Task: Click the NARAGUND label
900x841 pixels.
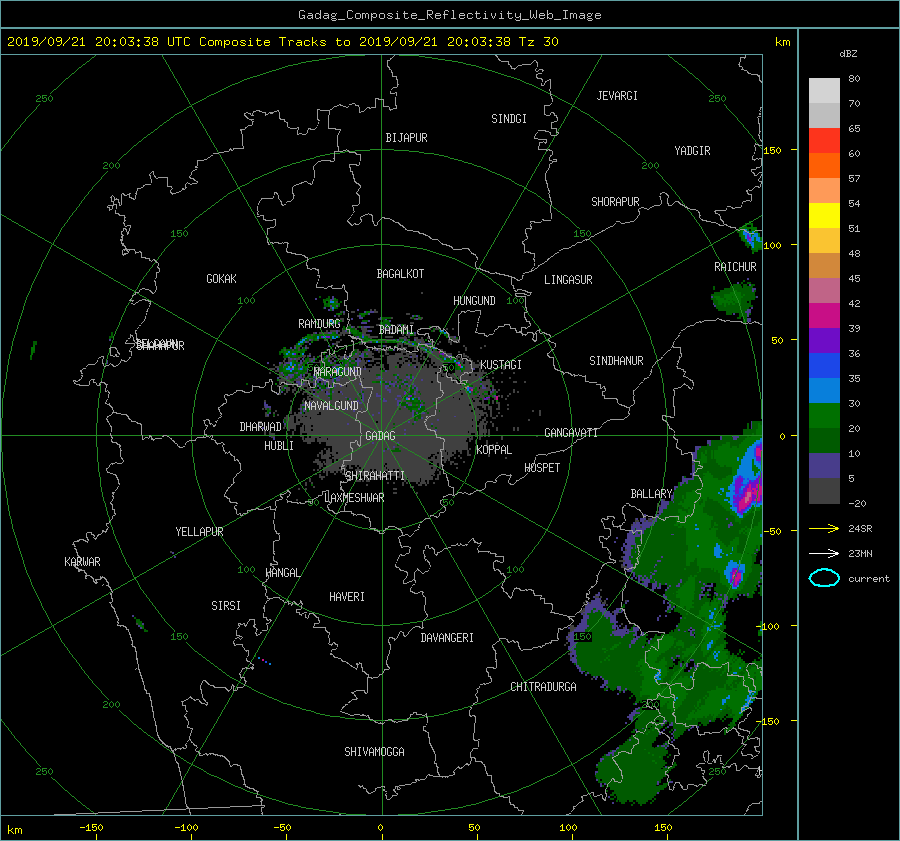Action: [x=338, y=372]
